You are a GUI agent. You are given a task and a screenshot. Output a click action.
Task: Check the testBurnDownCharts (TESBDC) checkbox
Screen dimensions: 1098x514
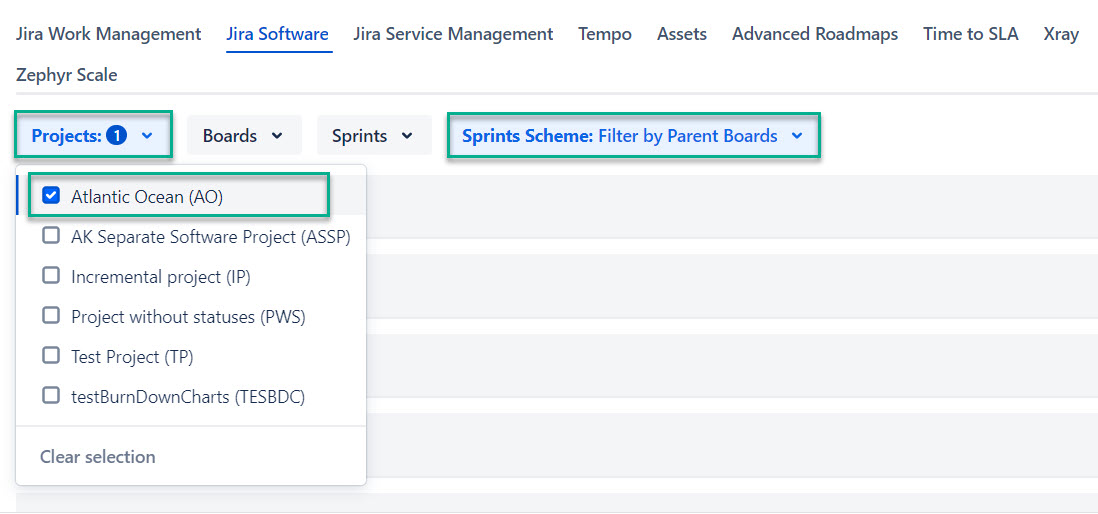tap(51, 396)
